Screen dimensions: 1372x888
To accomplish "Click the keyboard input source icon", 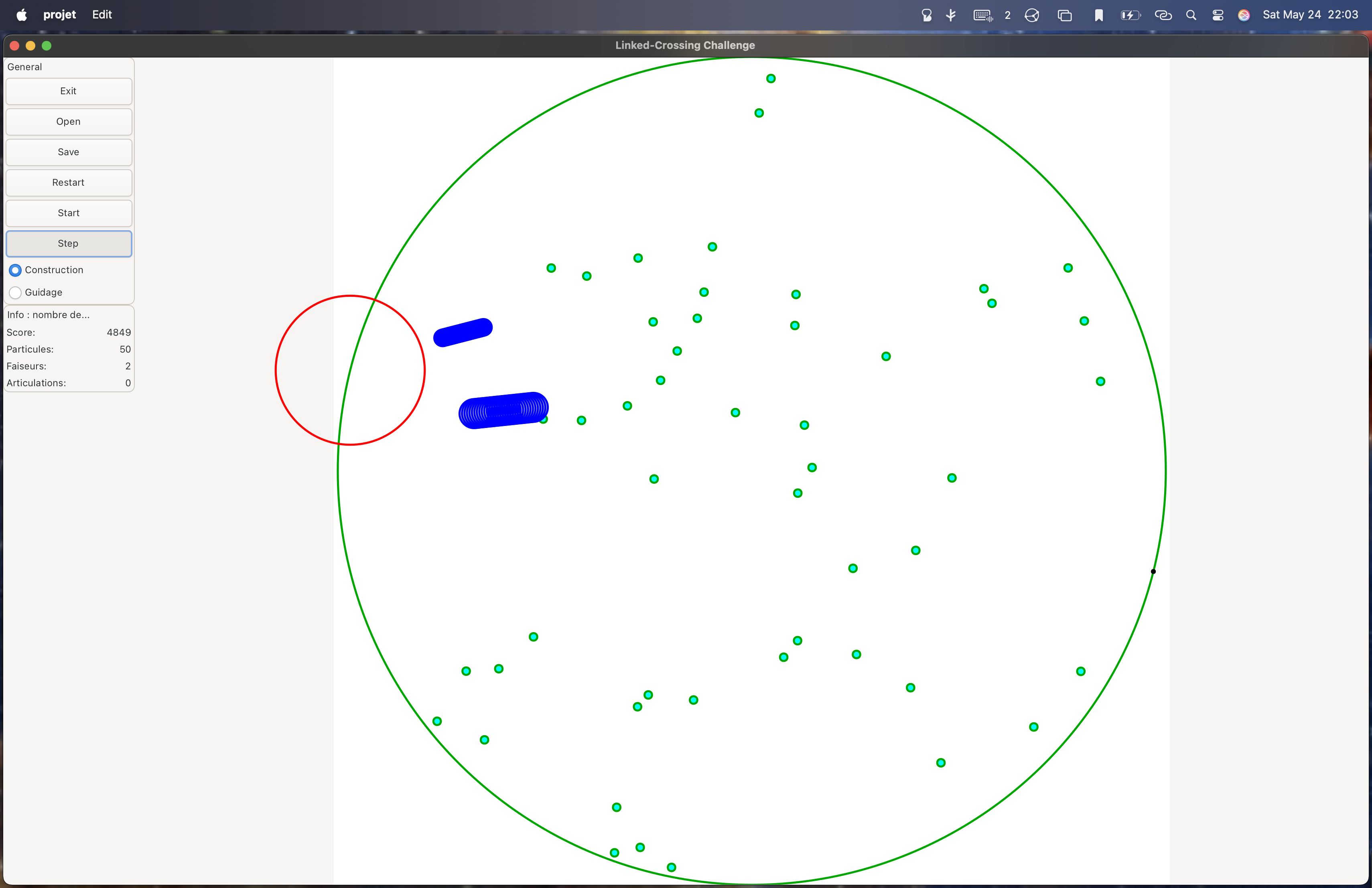I will (983, 15).
